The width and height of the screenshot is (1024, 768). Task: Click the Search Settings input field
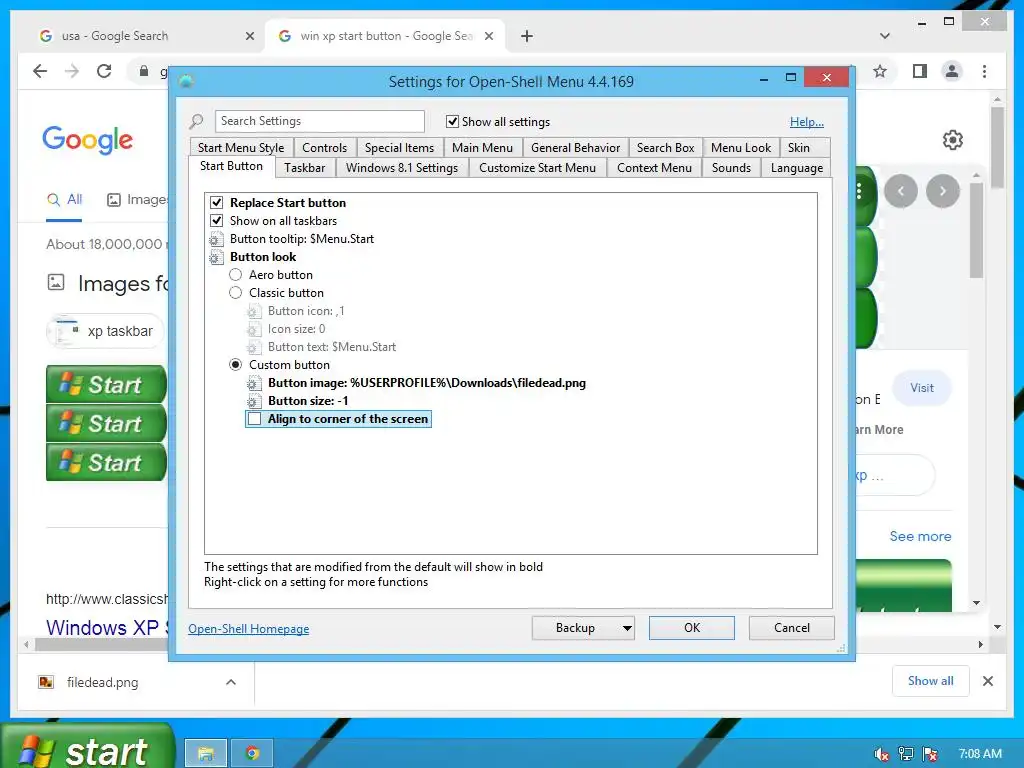click(x=319, y=121)
